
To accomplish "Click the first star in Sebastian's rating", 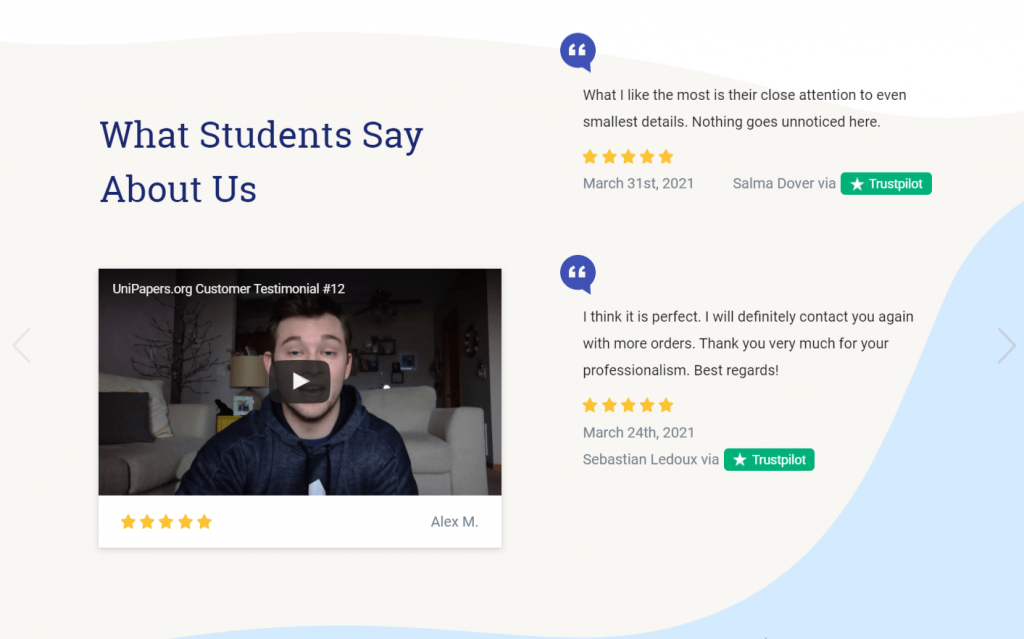I will [588, 405].
